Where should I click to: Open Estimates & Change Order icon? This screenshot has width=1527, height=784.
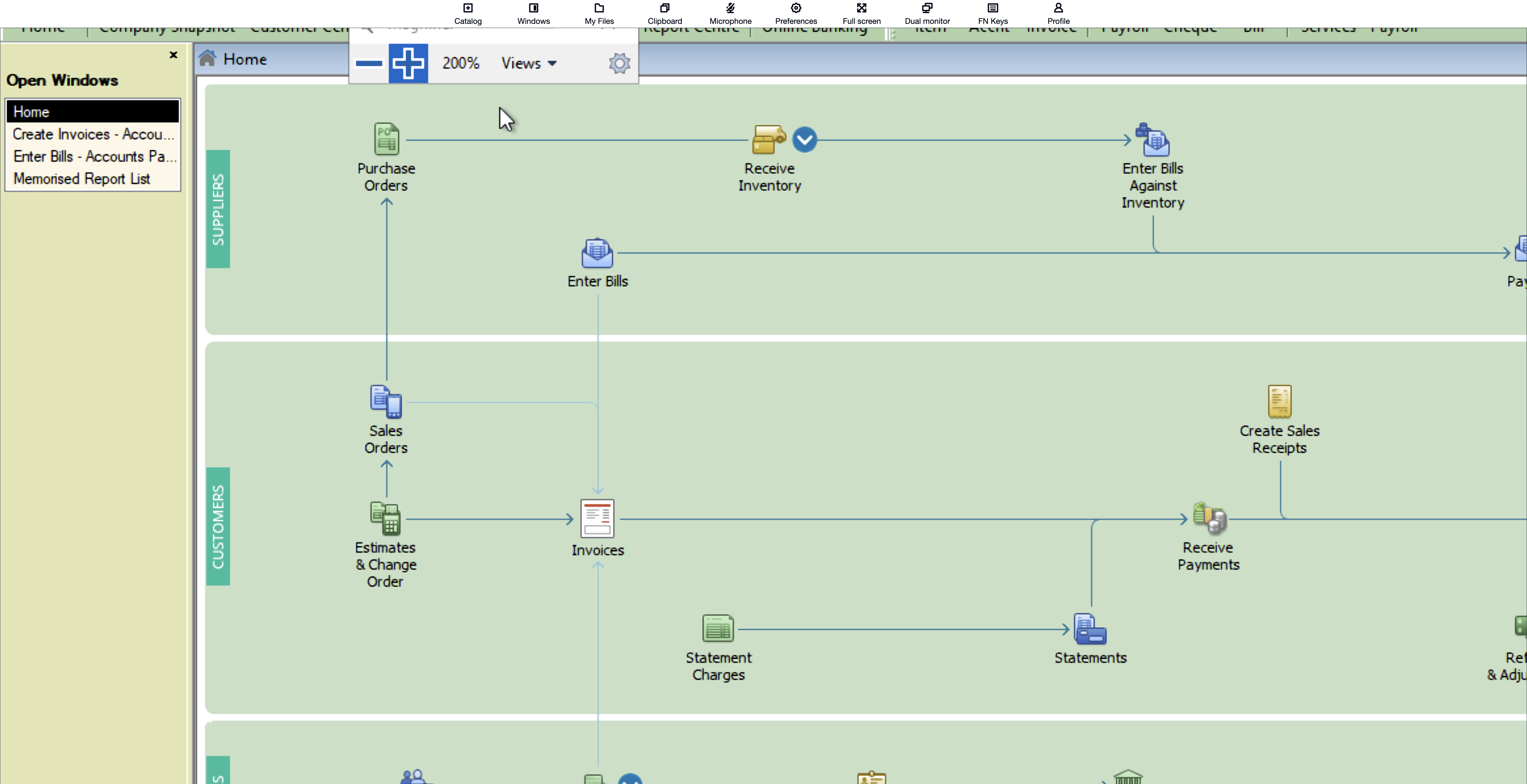click(386, 518)
